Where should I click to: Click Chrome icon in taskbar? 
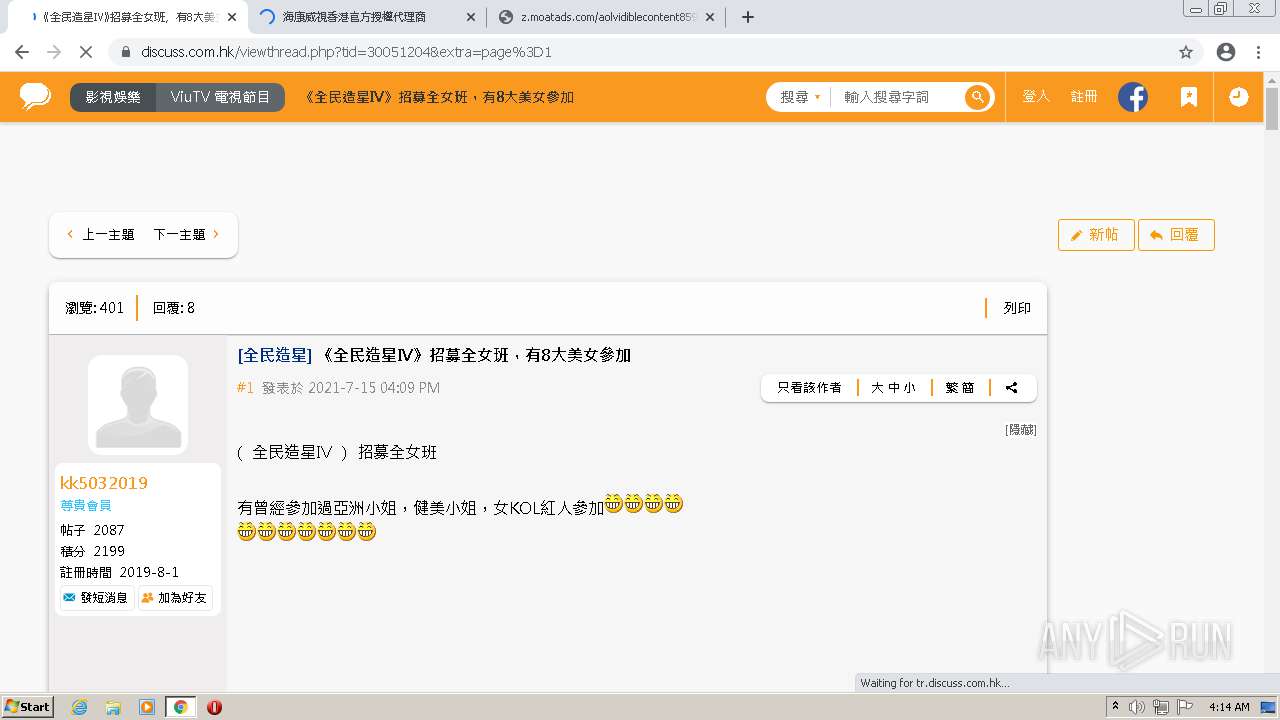coord(181,707)
